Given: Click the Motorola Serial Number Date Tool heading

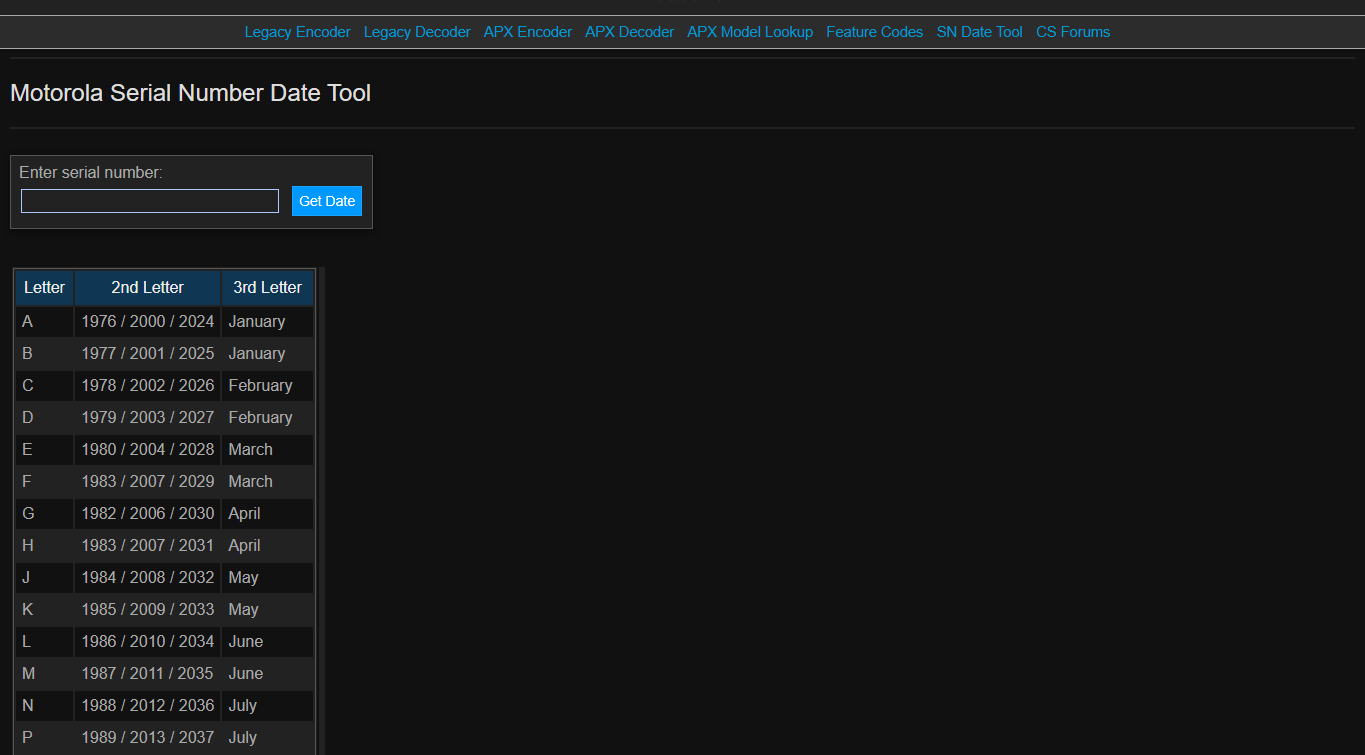Looking at the screenshot, I should pos(190,93).
